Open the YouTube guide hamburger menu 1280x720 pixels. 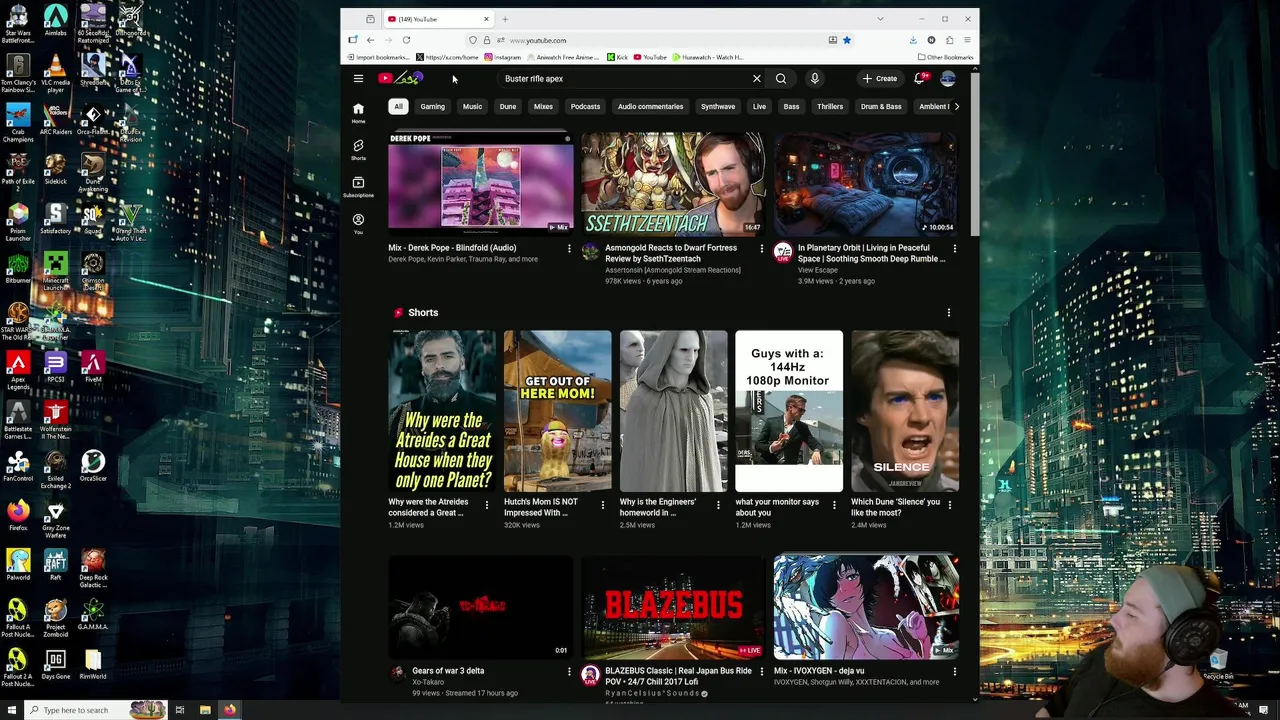pyautogui.click(x=358, y=78)
